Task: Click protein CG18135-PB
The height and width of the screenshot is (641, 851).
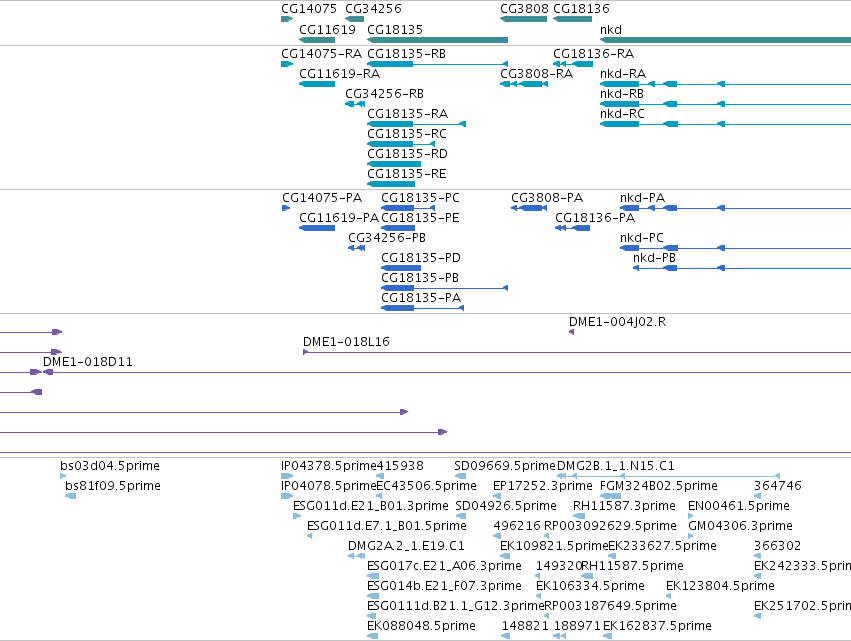Action: (444, 288)
